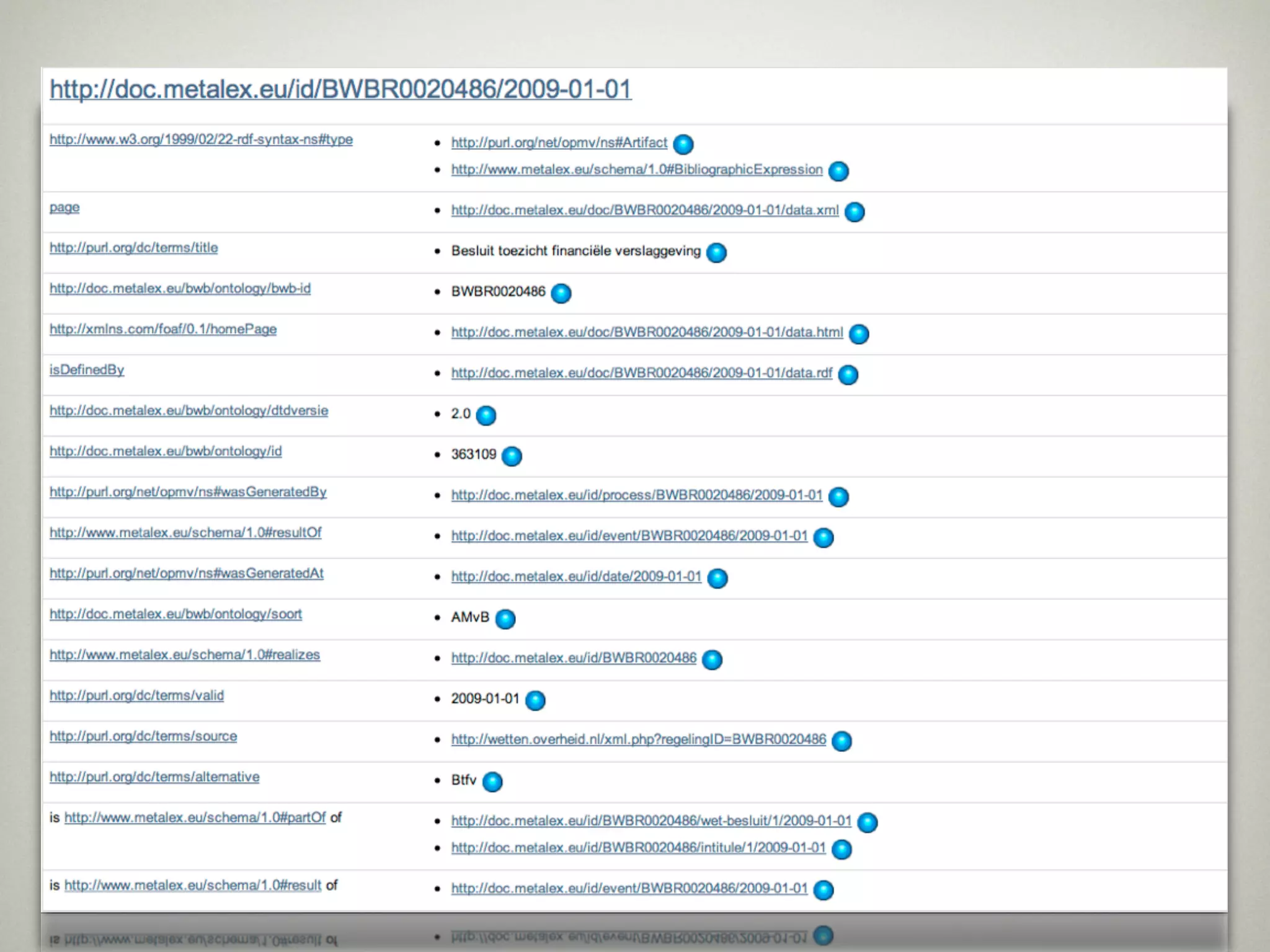Image resolution: width=1270 pixels, height=952 pixels.
Task: Click blue globe icon beside opmv#Artifact link
Action: [683, 144]
